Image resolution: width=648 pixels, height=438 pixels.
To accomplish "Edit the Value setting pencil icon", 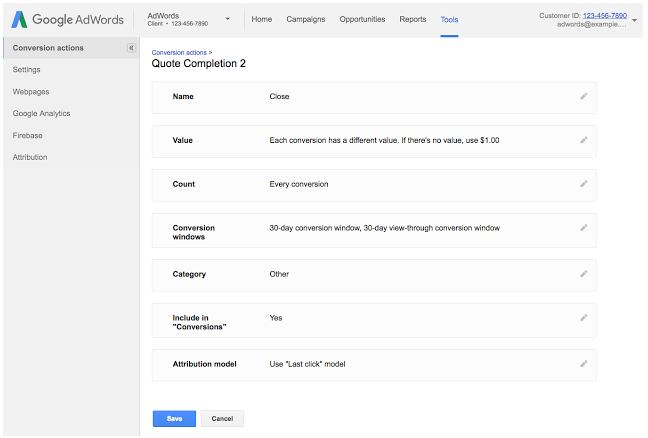I will point(584,140).
